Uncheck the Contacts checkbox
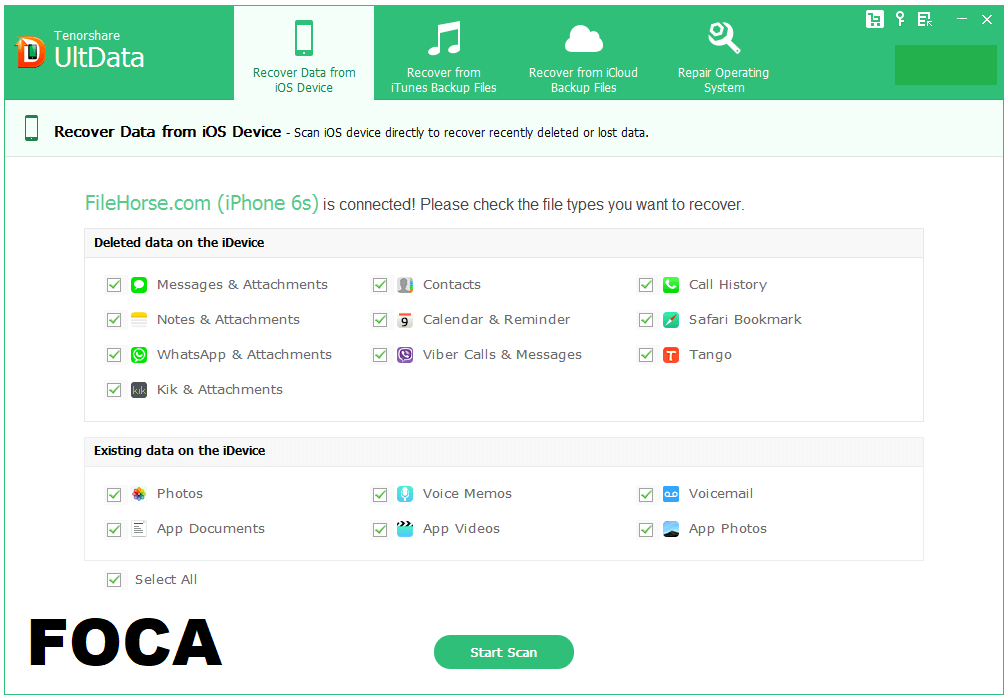 point(380,285)
